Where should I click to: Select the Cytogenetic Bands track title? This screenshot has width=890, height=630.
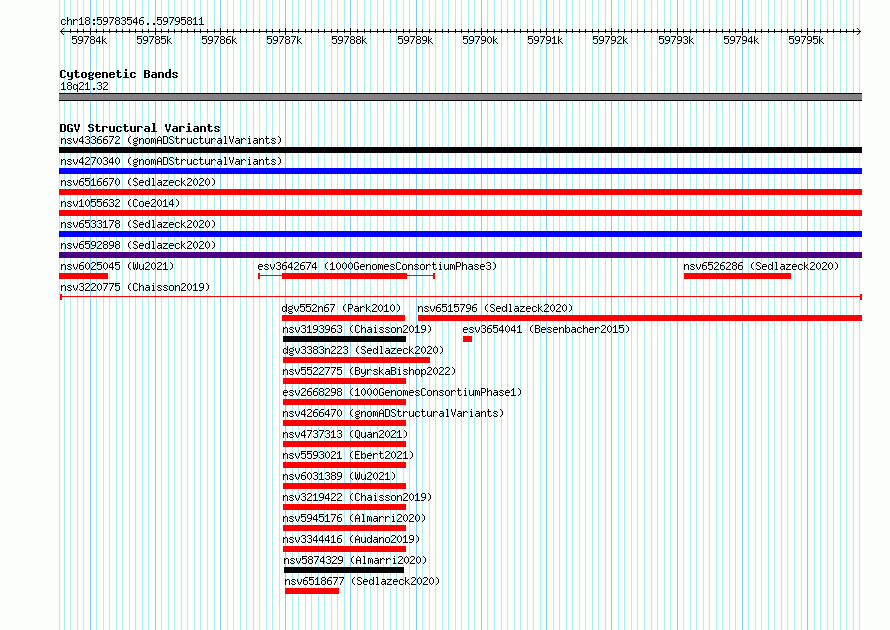pyautogui.click(x=119, y=74)
